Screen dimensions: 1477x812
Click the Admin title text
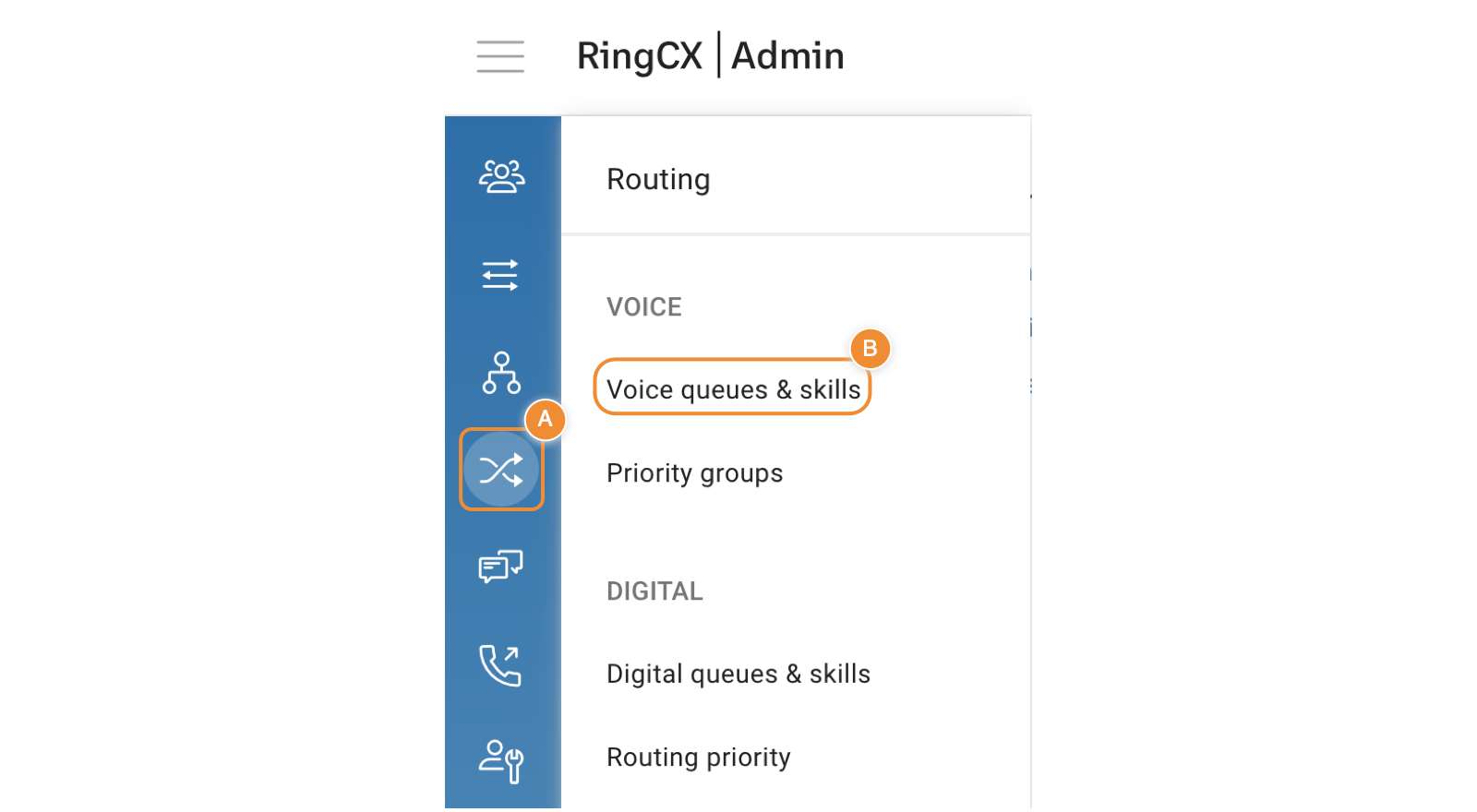[787, 56]
